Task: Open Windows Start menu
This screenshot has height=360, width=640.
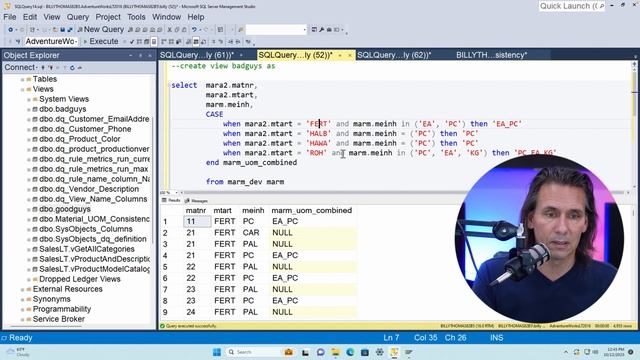Action: tap(217, 352)
